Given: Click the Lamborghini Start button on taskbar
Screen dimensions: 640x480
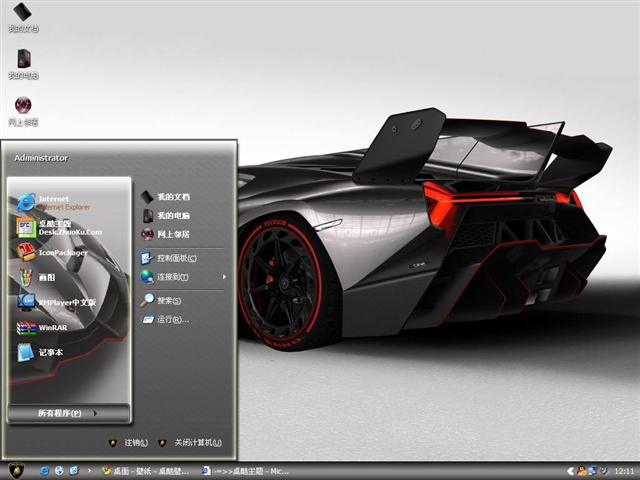Looking at the screenshot, I should [x=16, y=470].
